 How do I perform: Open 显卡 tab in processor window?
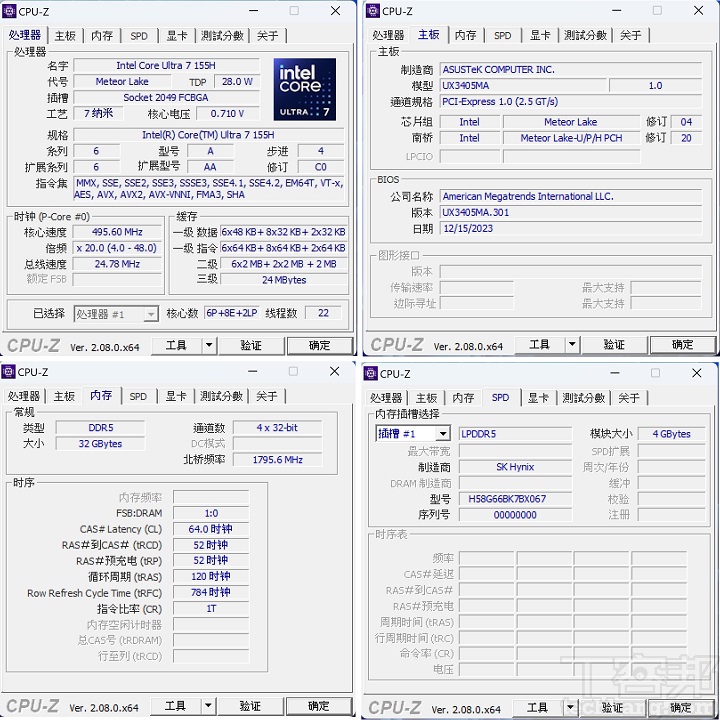coord(177,35)
